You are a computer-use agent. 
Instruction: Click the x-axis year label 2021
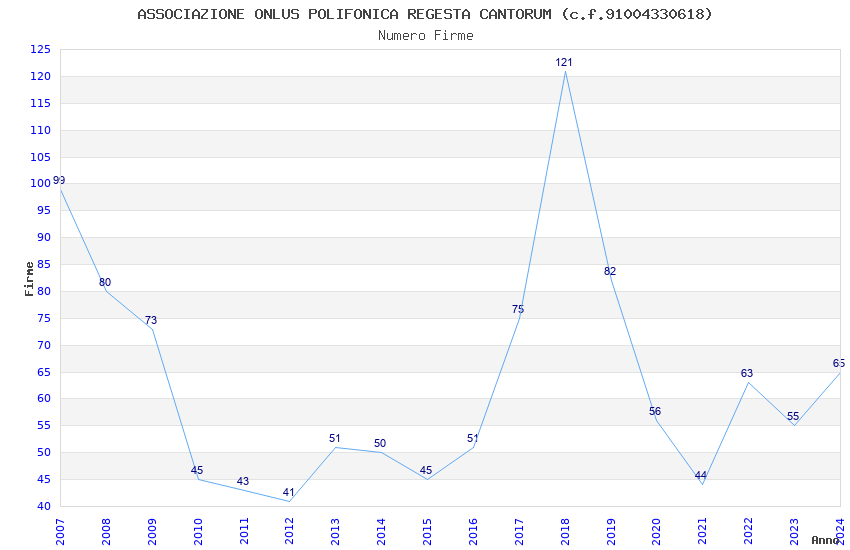pos(703,532)
